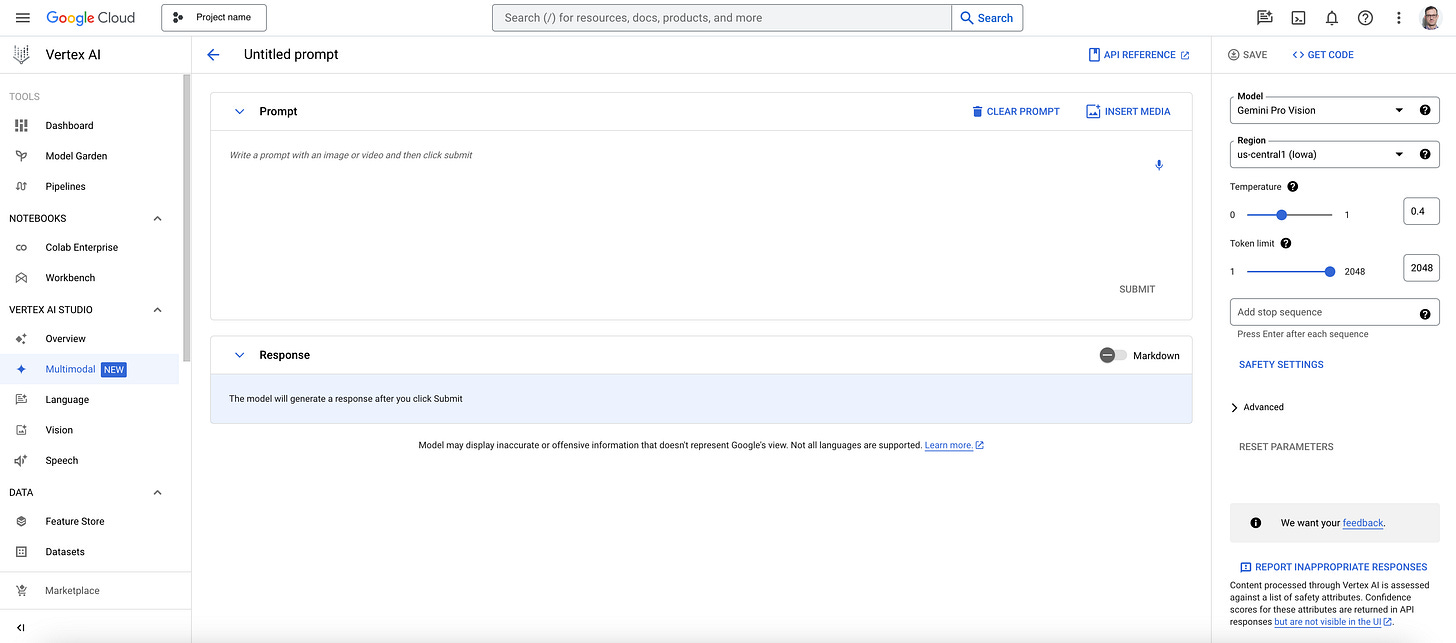Viewport: 1456px width, 643px height.
Task: Click Clear Prompt
Action: (1015, 111)
